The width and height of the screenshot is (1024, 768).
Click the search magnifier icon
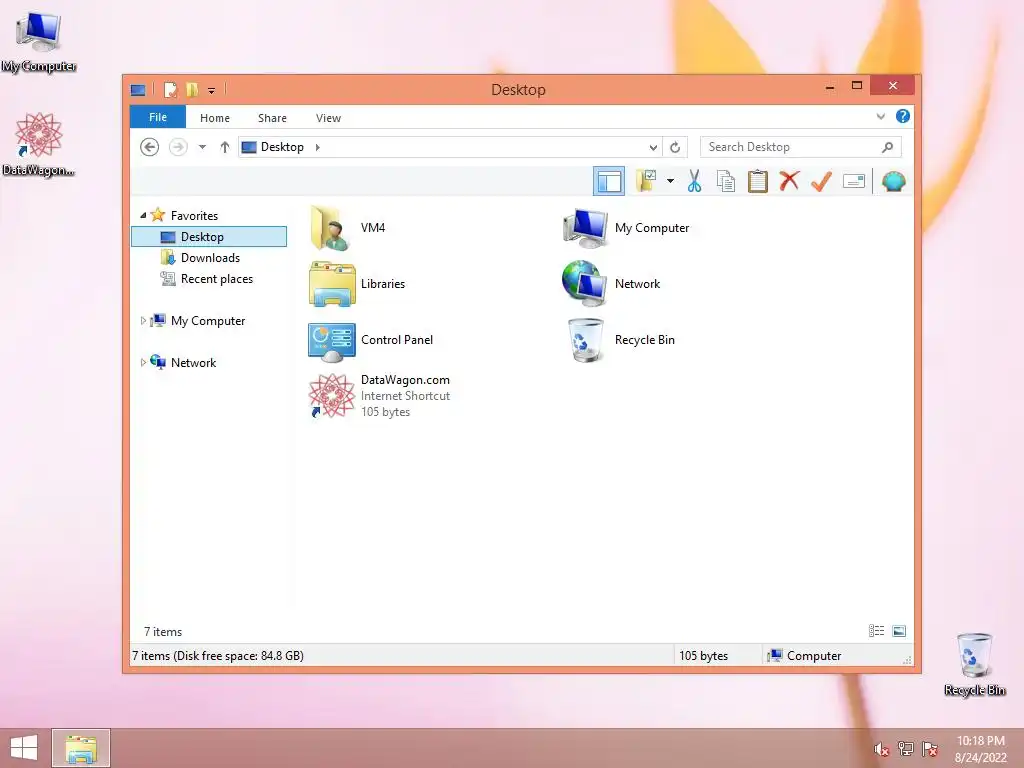887,147
